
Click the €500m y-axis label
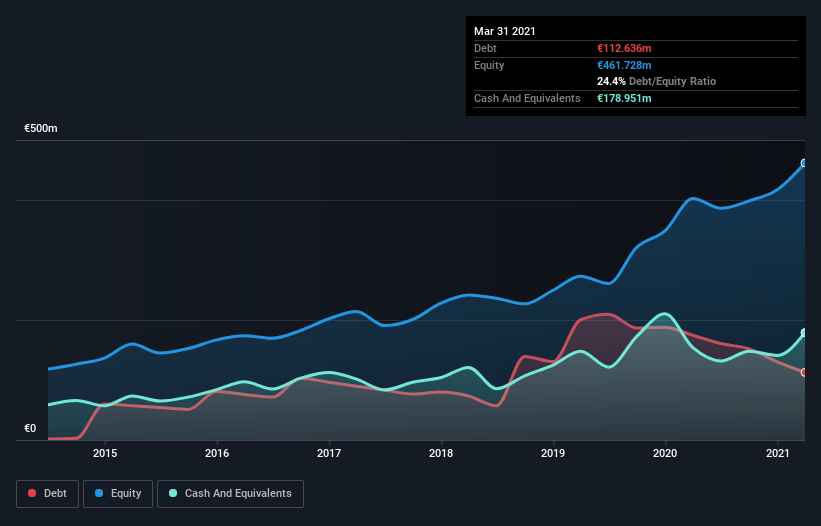pyautogui.click(x=41, y=128)
